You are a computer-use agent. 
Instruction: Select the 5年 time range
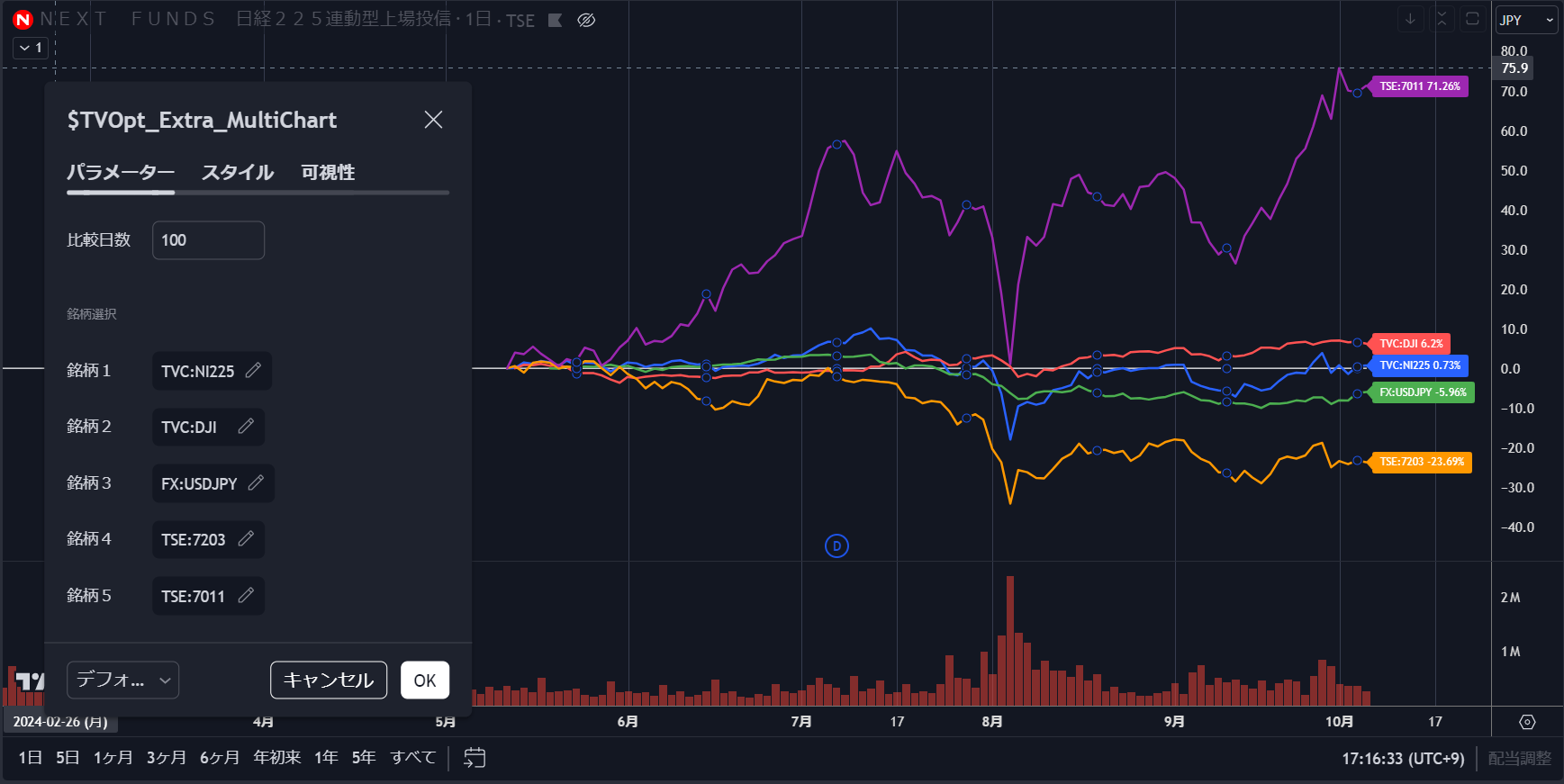pyautogui.click(x=364, y=758)
